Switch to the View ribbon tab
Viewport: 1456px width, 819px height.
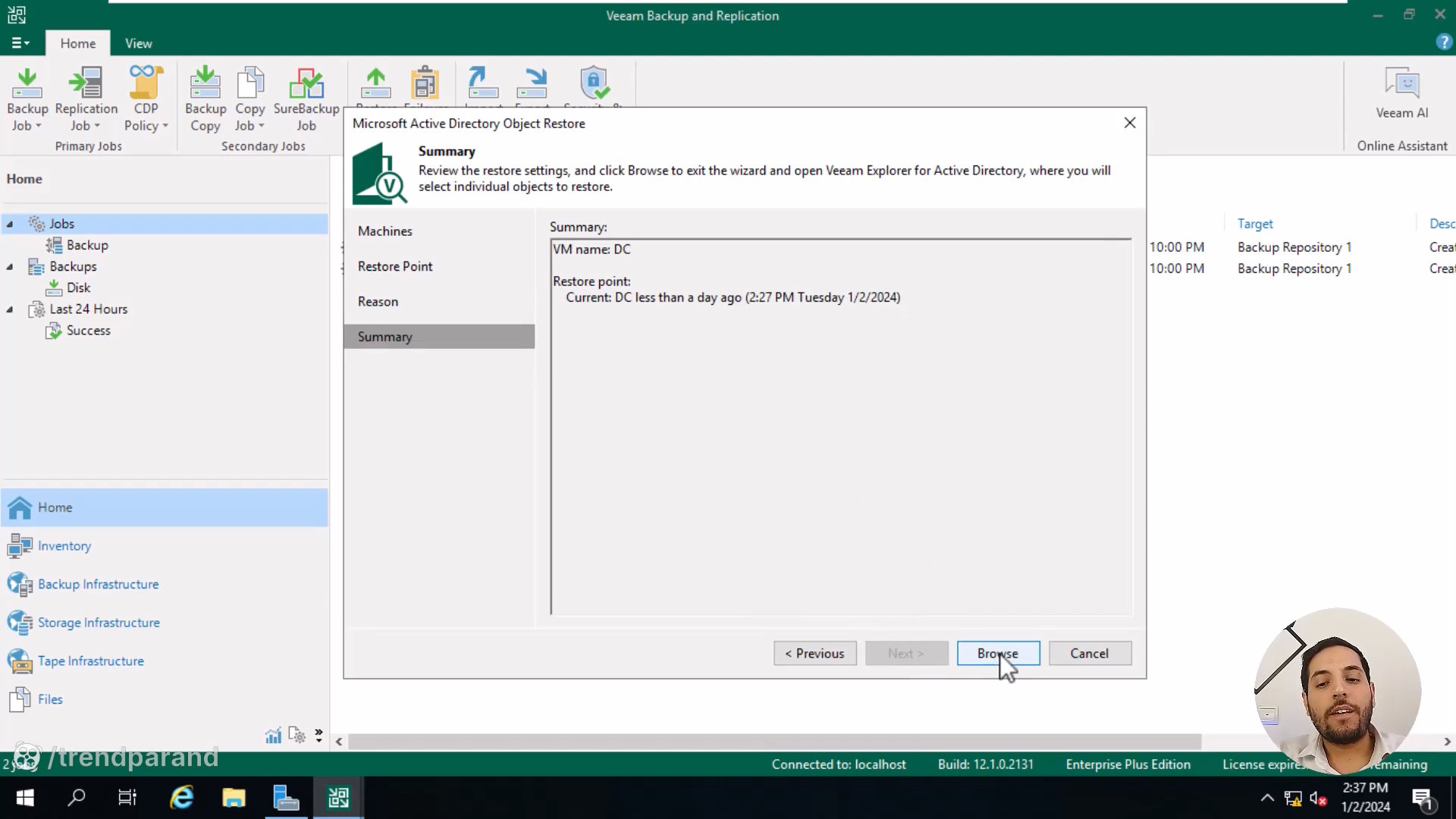[x=139, y=43]
